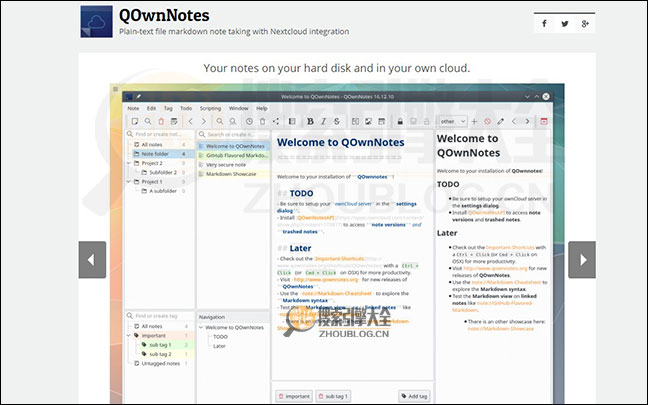Toggle italic formatting
This screenshot has width=648, height=405.
click(x=323, y=121)
